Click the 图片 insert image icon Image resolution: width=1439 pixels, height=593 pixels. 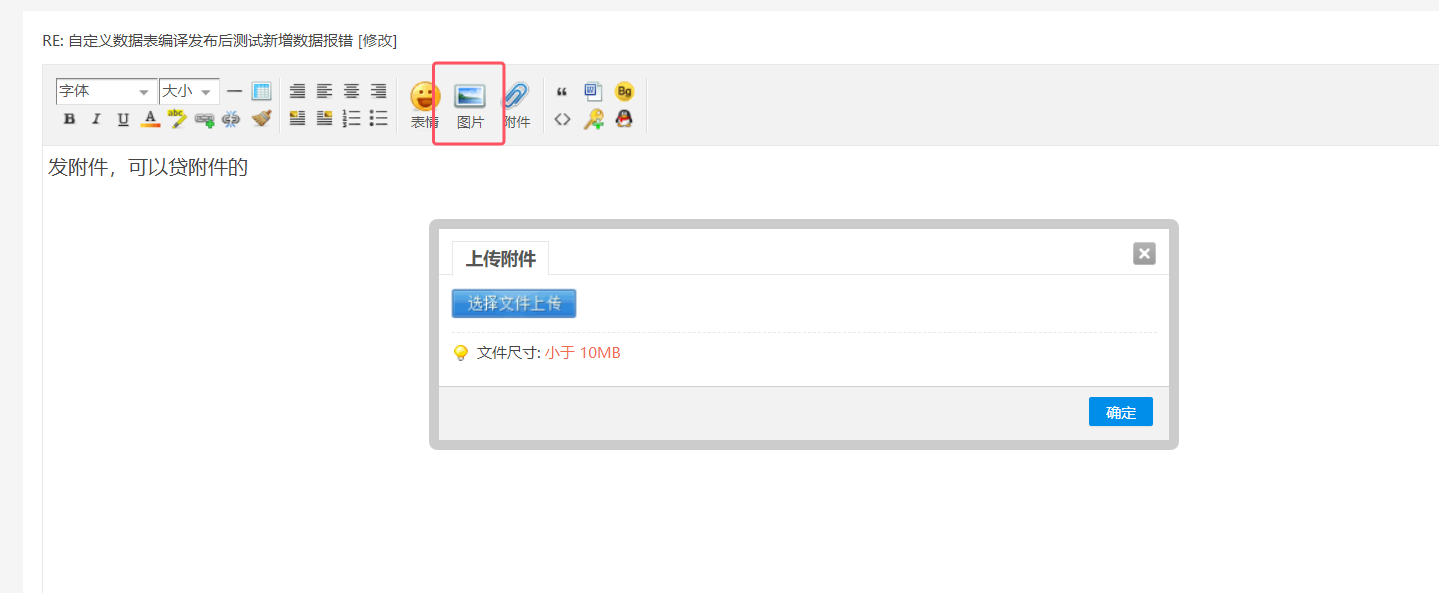[470, 105]
